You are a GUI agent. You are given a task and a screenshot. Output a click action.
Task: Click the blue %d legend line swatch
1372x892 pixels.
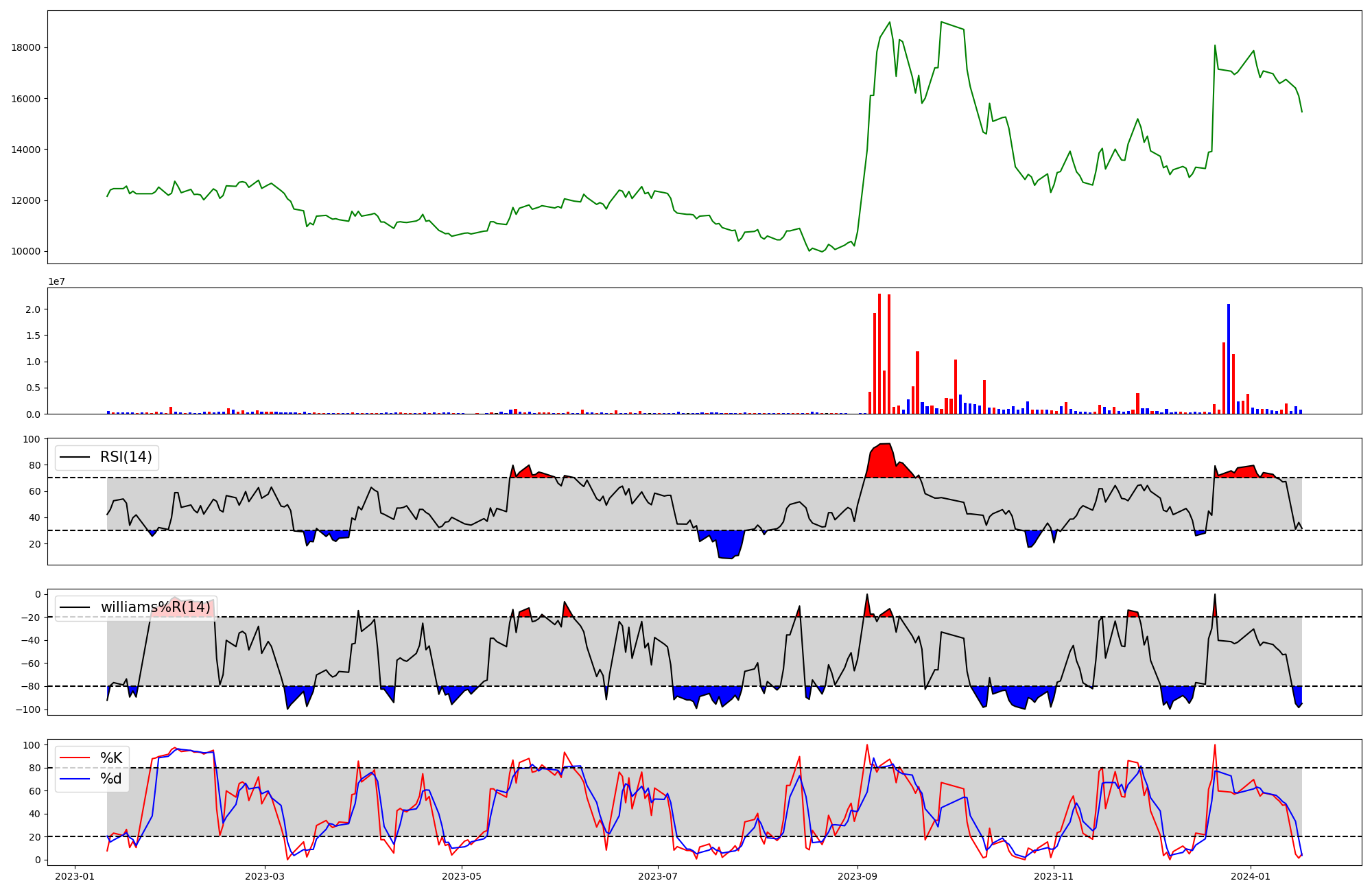75,779
